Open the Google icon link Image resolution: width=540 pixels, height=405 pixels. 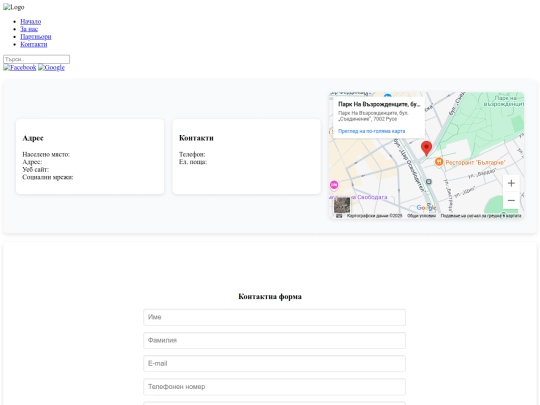click(51, 68)
